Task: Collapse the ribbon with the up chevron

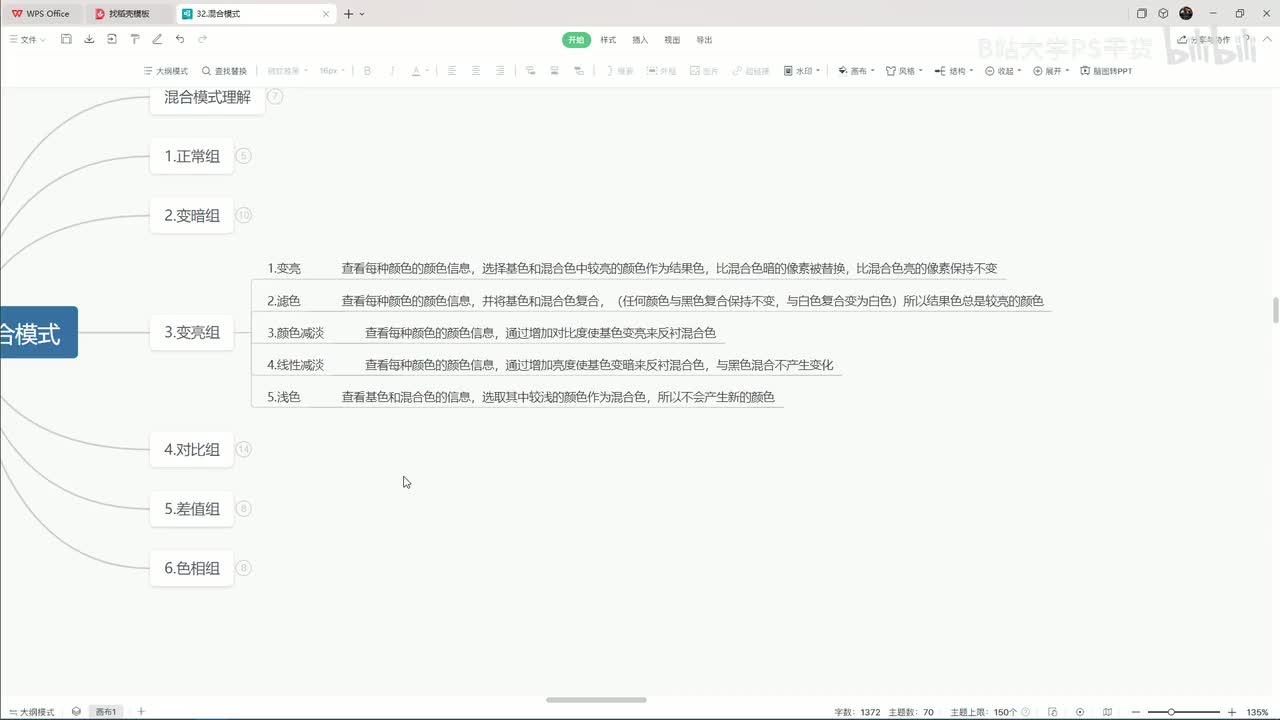Action: coord(1266,40)
